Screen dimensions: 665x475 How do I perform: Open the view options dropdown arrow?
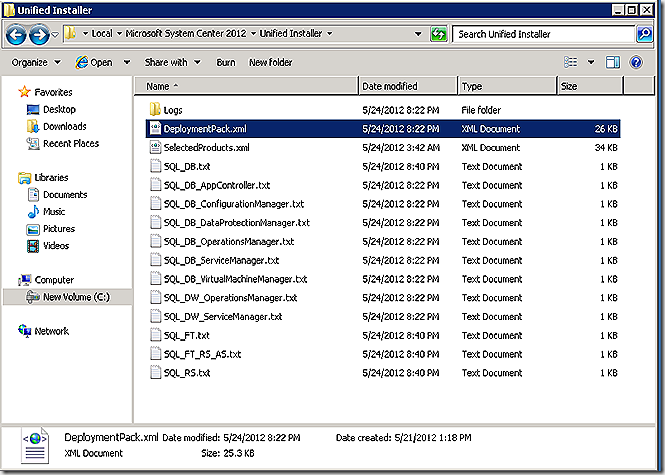point(591,62)
